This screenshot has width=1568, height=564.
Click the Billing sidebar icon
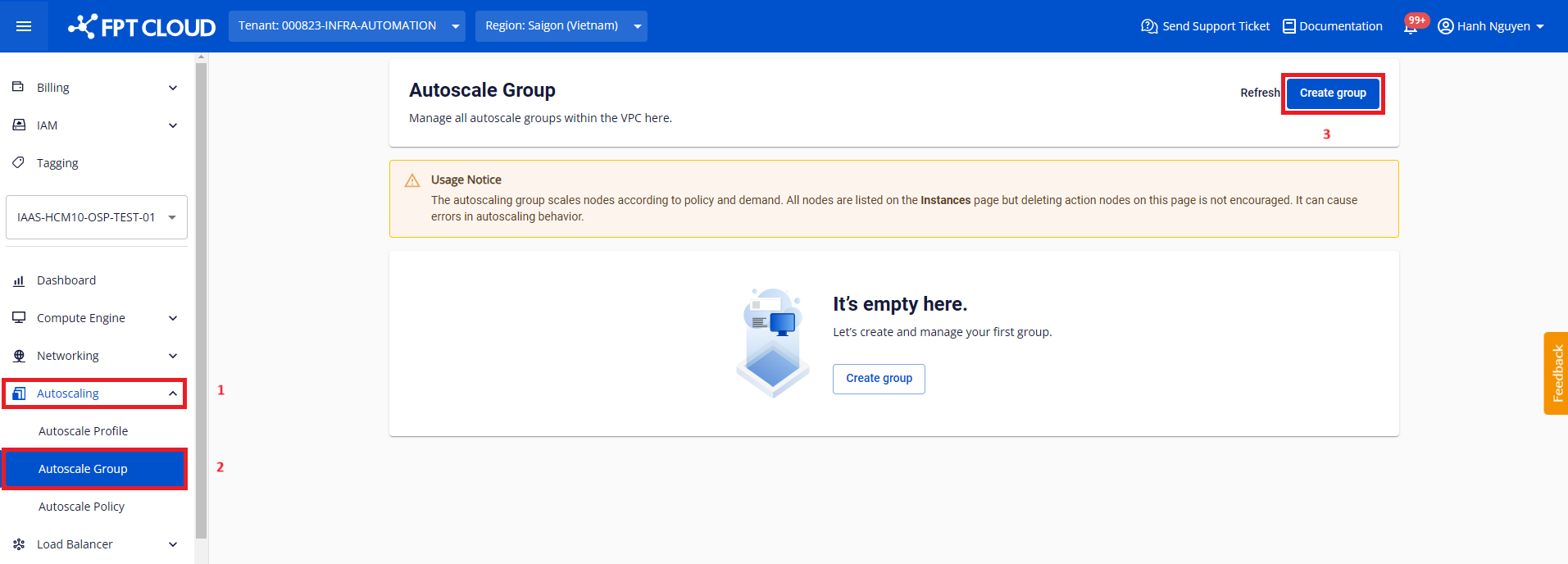pyautogui.click(x=18, y=87)
